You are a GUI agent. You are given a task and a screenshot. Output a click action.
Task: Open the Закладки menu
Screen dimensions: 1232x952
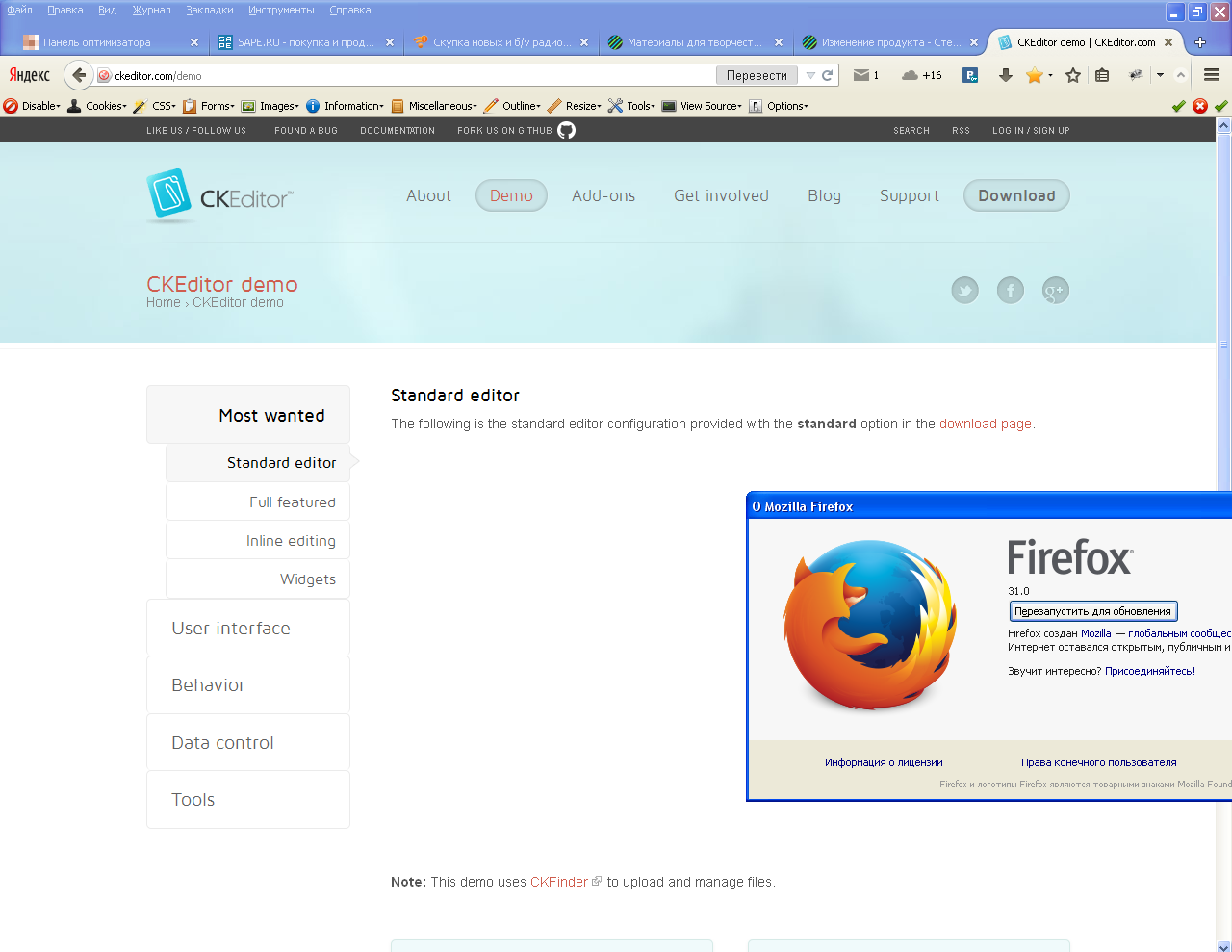[x=210, y=10]
